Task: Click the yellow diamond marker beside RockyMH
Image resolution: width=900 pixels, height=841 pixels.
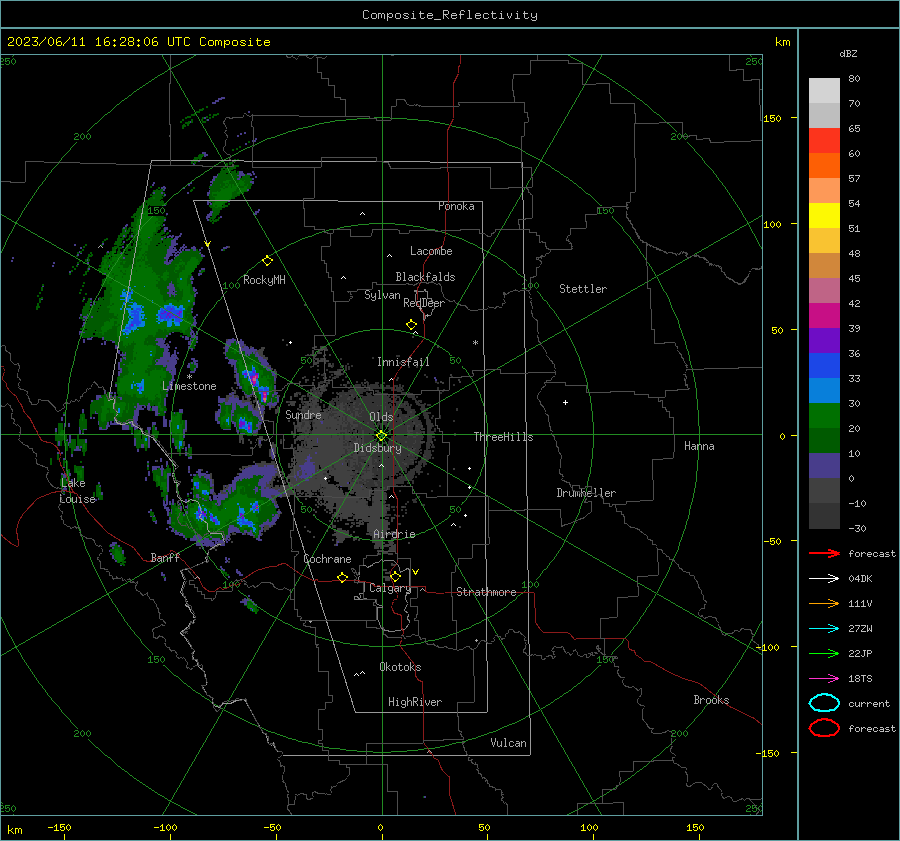Action: pyautogui.click(x=267, y=261)
